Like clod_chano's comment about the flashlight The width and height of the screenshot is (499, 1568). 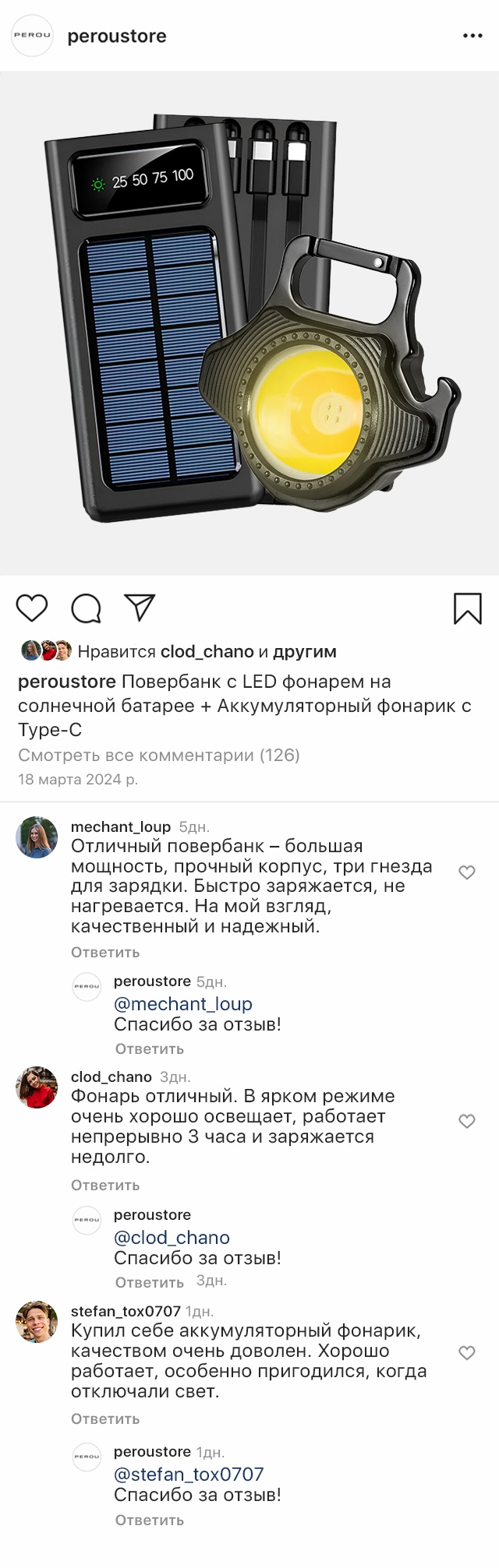pos(467,1121)
